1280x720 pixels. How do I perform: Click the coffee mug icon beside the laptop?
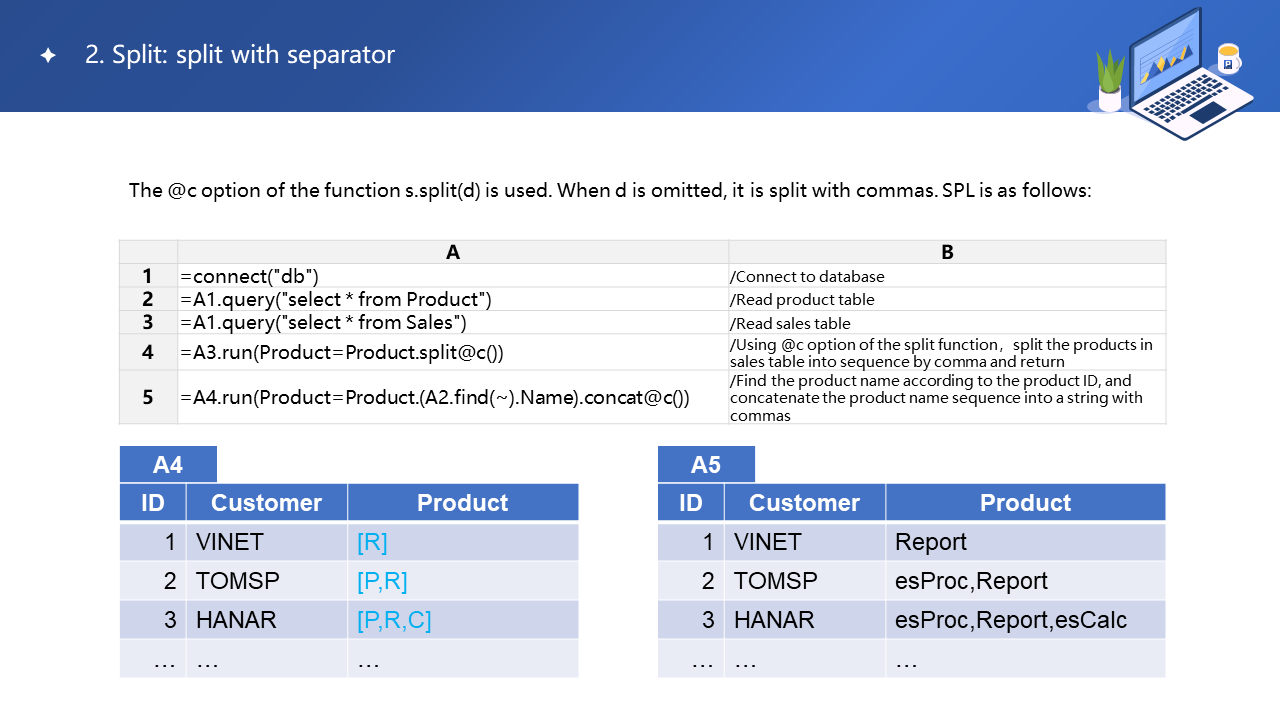click(x=1228, y=59)
